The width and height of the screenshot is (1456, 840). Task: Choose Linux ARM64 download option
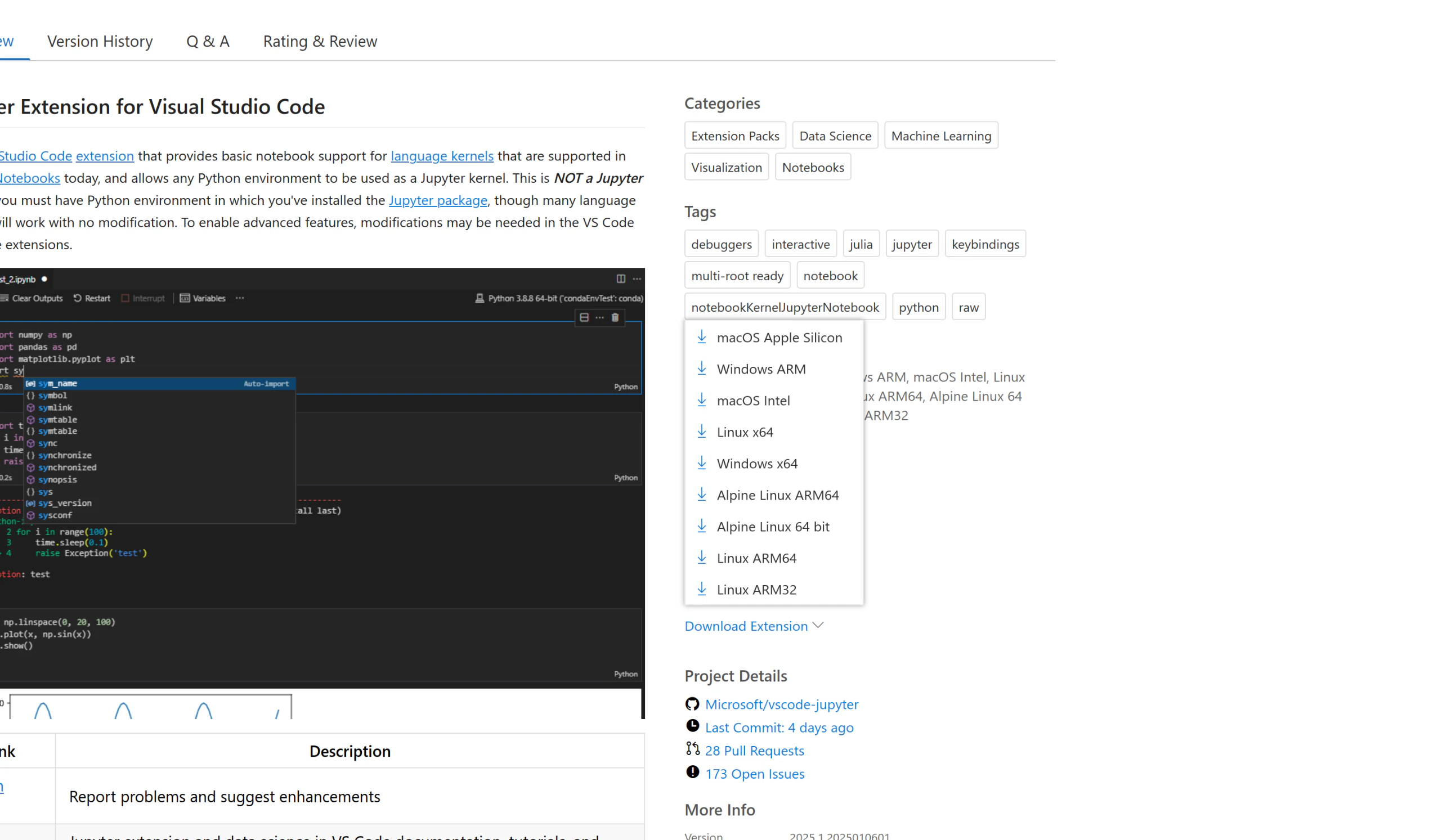point(773,559)
